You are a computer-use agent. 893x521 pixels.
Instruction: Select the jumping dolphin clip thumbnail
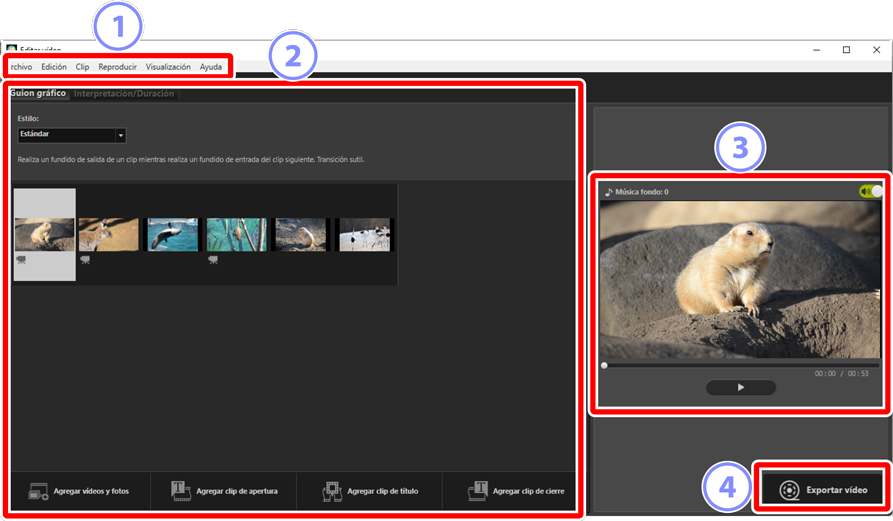tap(173, 234)
